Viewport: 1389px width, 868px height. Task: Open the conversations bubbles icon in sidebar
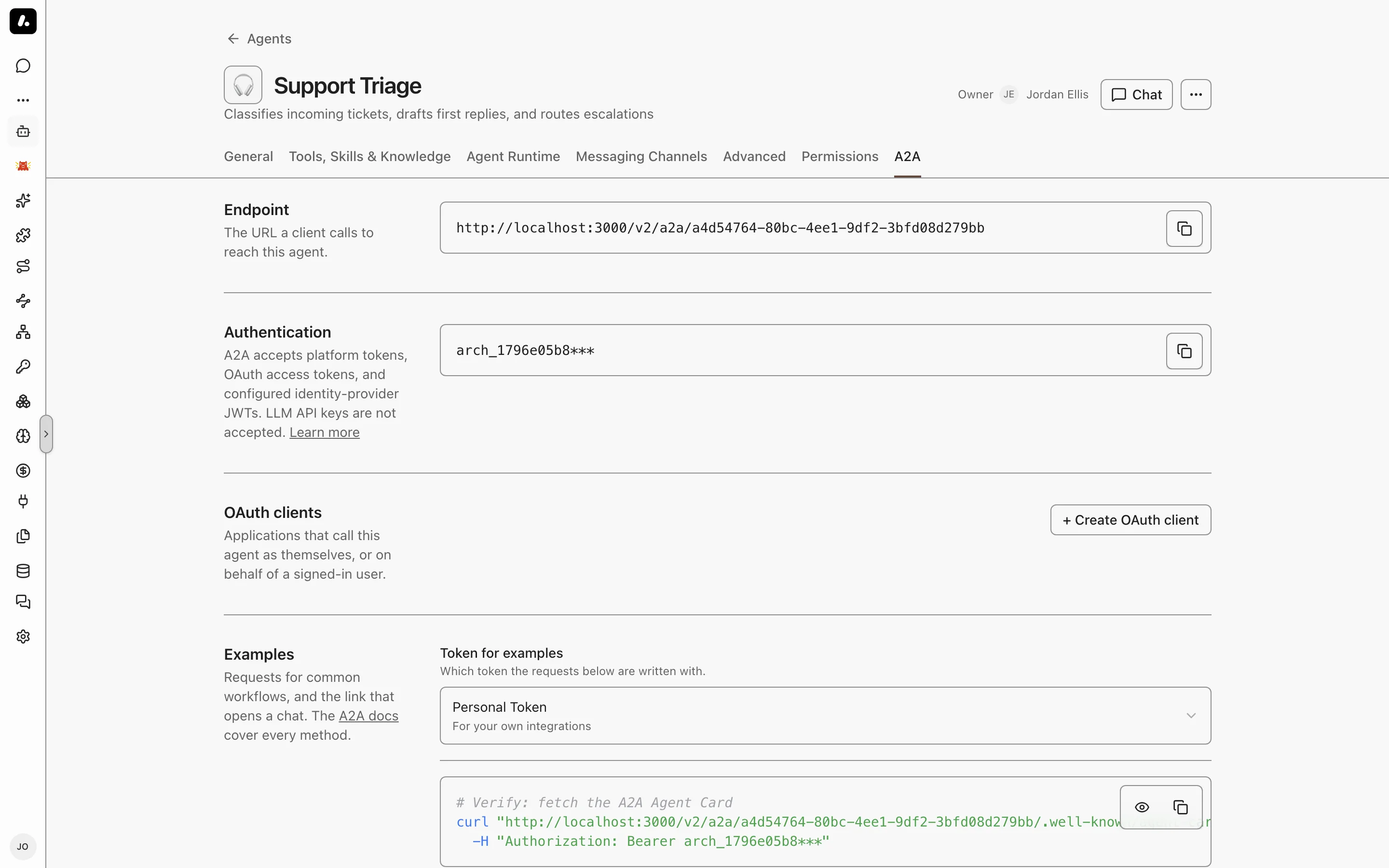(x=23, y=602)
